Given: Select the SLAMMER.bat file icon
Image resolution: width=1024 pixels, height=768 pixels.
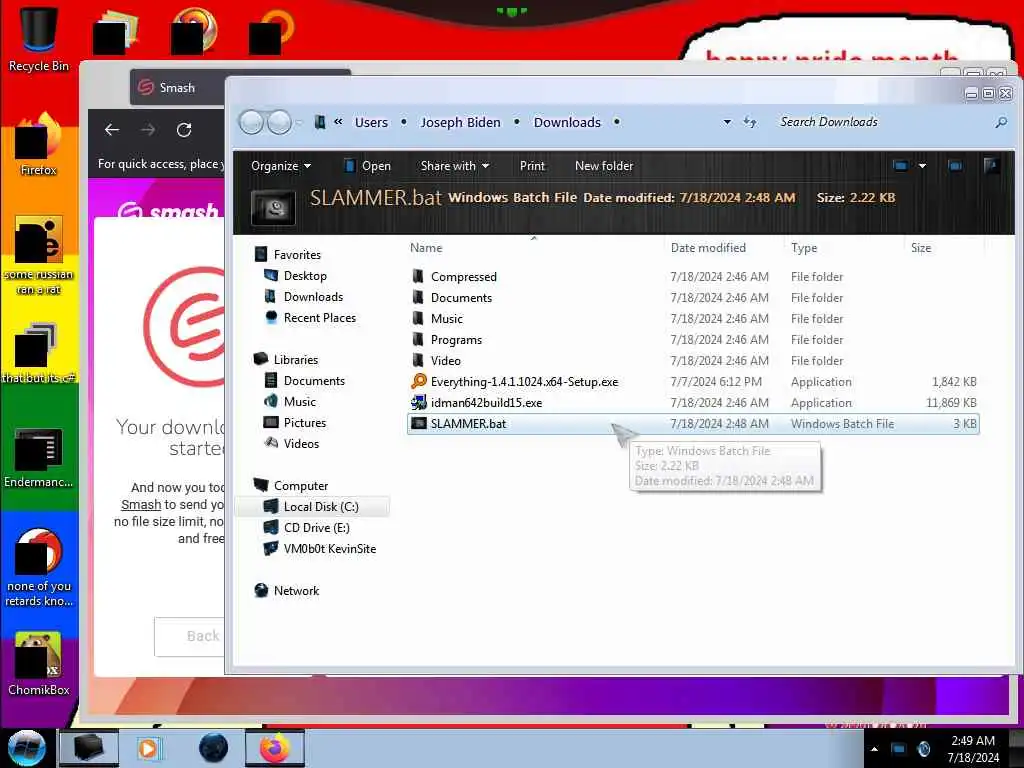Looking at the screenshot, I should [x=419, y=423].
